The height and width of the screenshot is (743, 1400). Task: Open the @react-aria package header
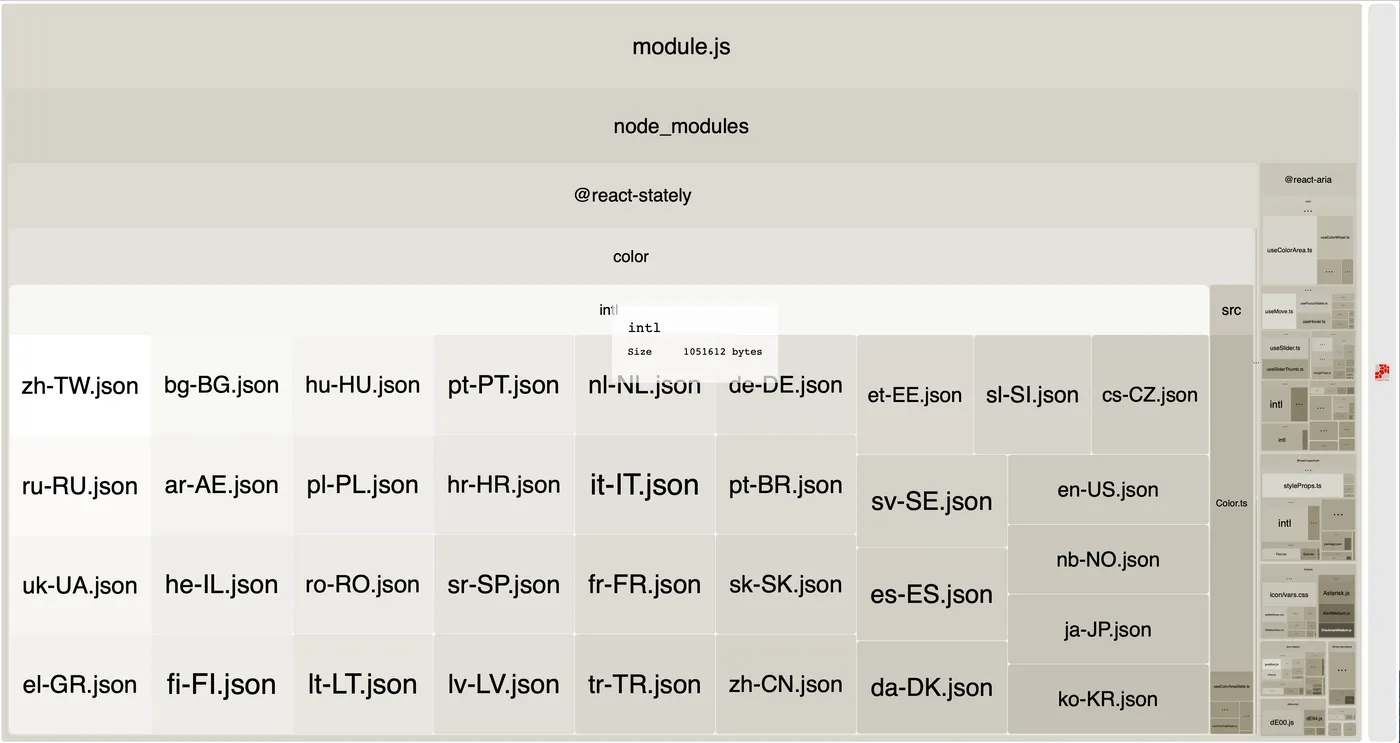point(1308,180)
